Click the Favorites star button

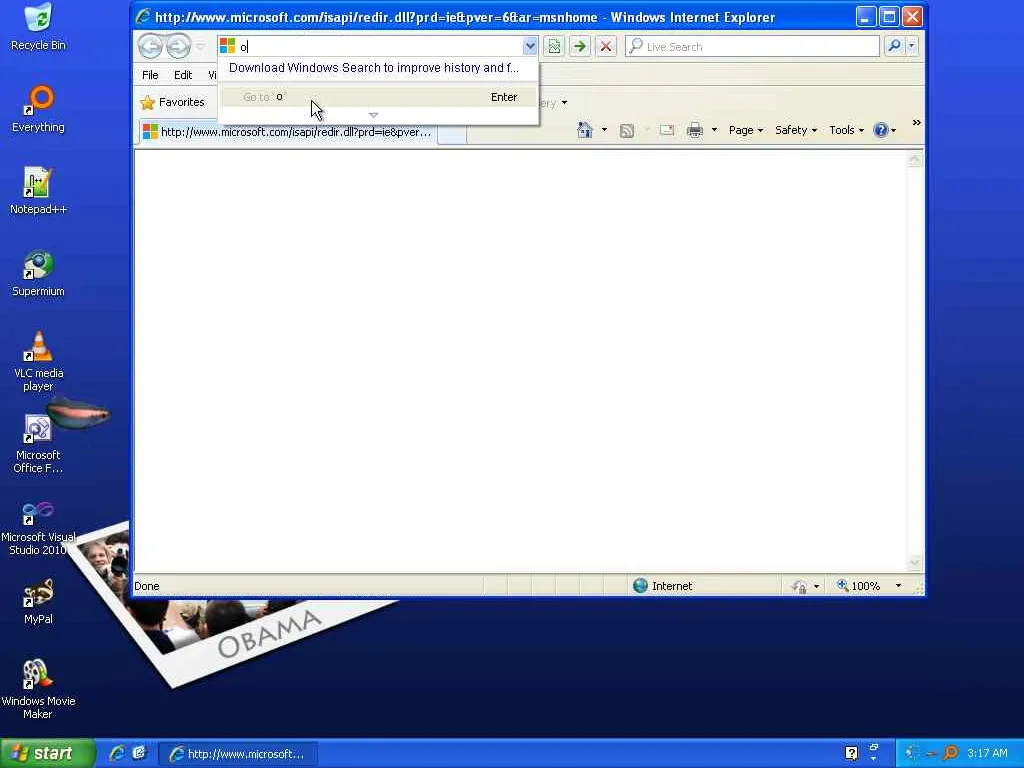(172, 103)
